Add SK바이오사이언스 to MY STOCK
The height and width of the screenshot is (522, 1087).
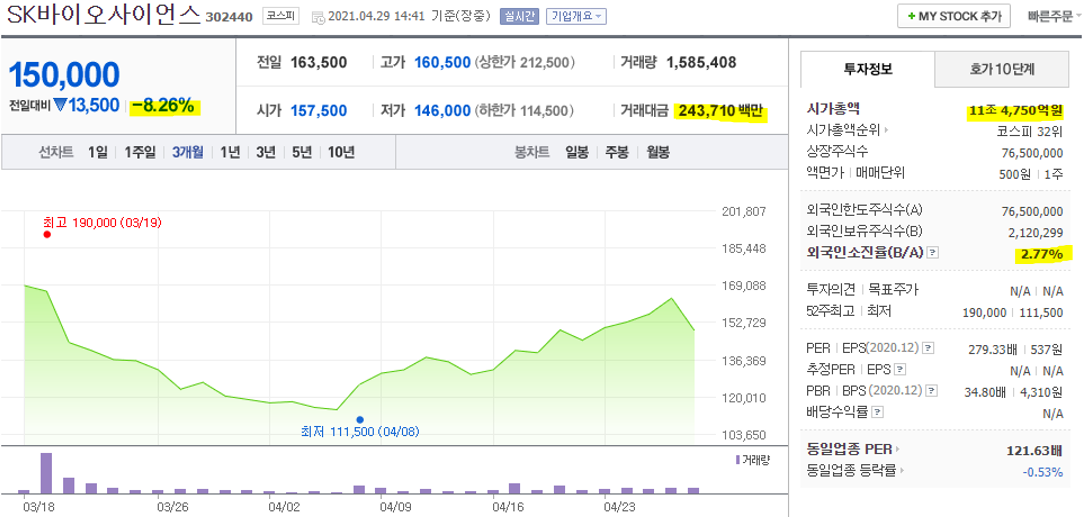point(953,17)
